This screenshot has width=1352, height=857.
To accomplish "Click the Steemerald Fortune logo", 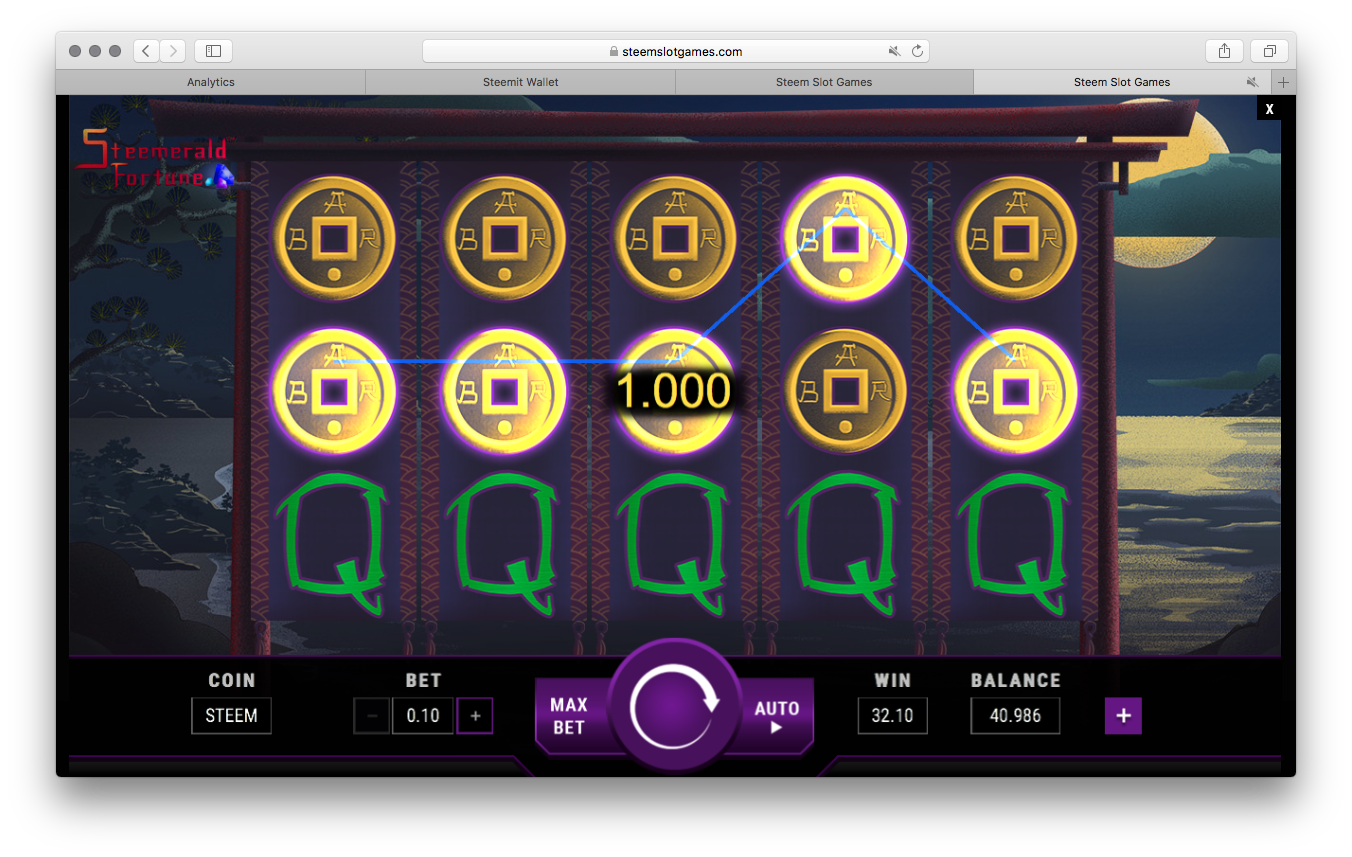I will [155, 158].
